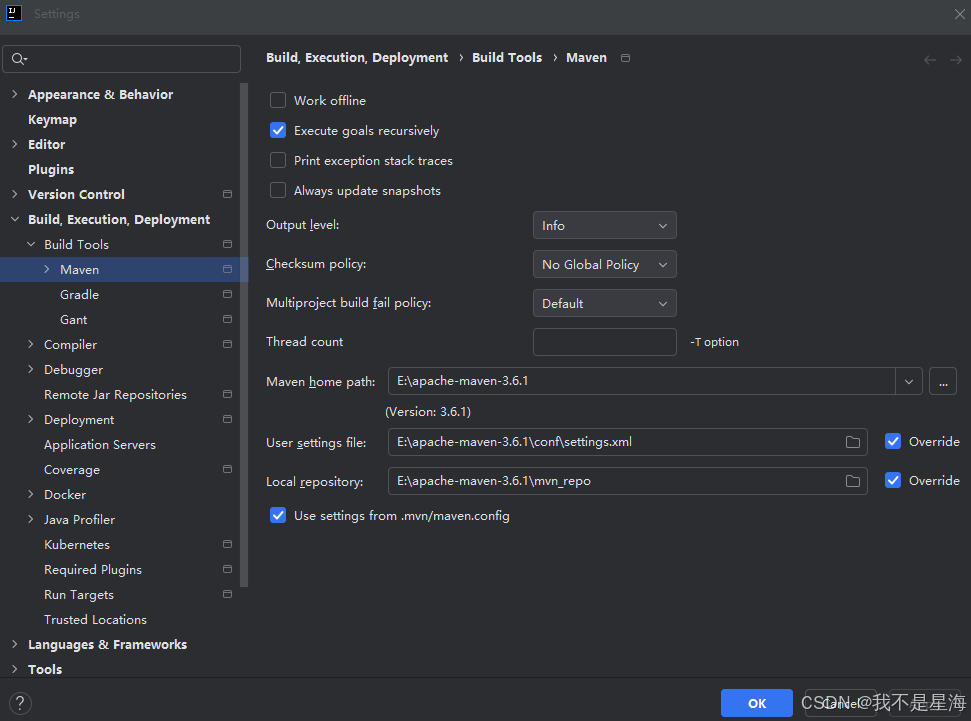The image size is (971, 721).
Task: Click User settings file path field
Action: pyautogui.click(x=627, y=442)
